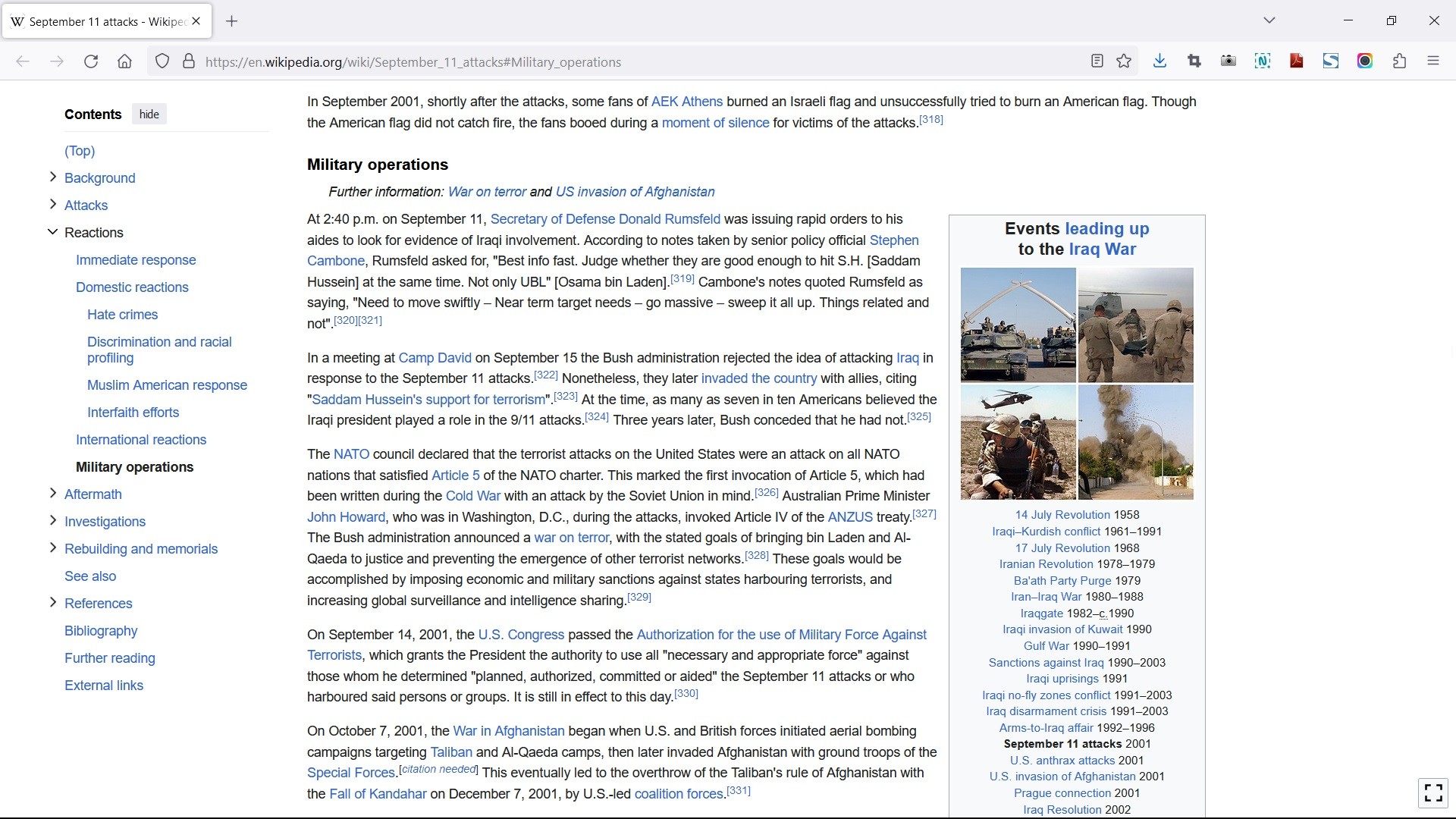
Task: Open the Camp David article link
Action: 435,358
